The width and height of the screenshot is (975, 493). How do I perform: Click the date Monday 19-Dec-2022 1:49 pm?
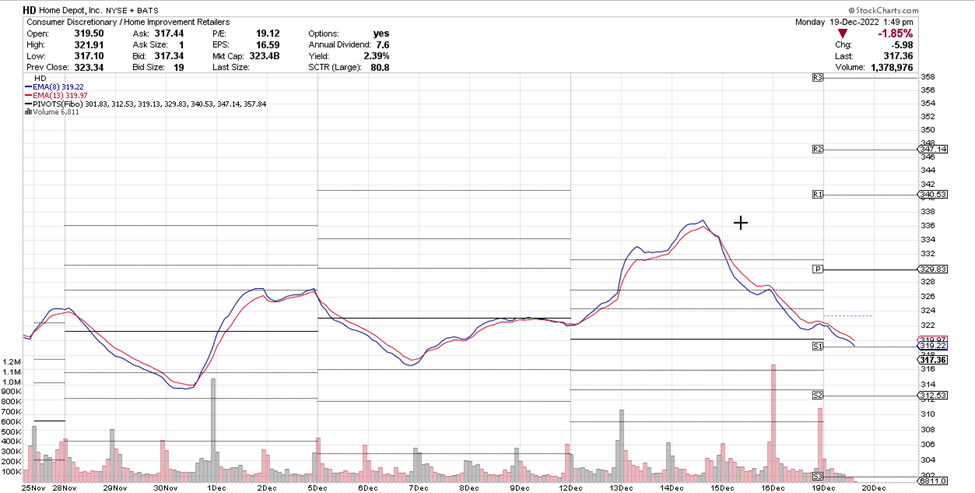pyautogui.click(x=854, y=22)
